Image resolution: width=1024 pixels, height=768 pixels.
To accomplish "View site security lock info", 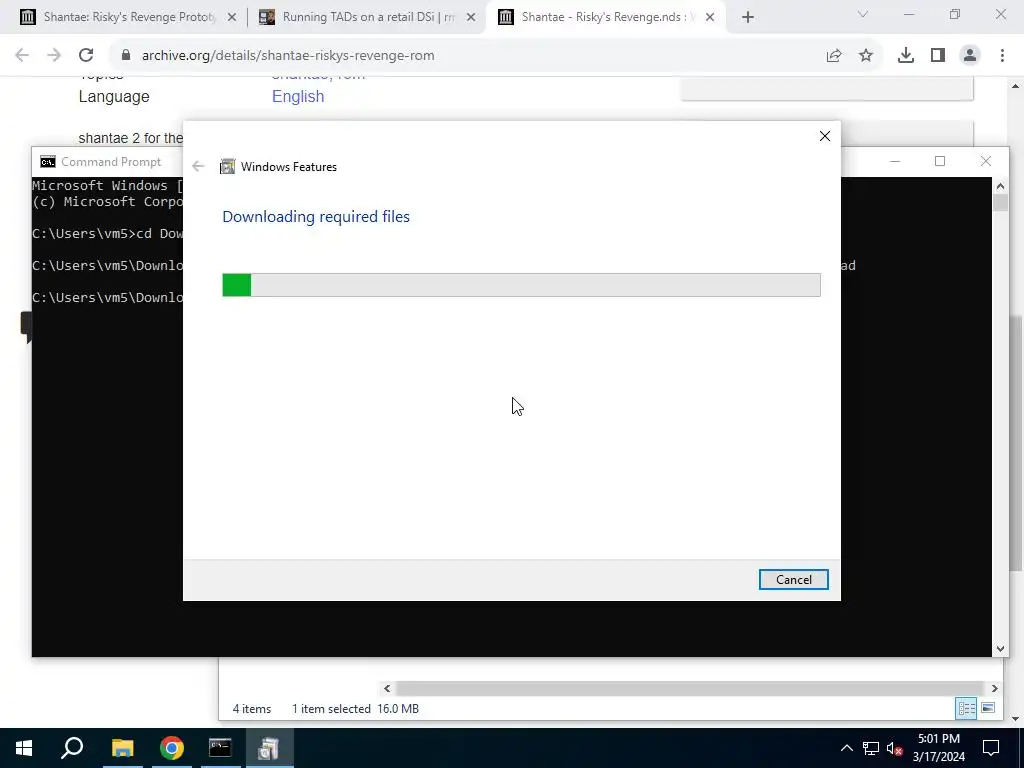I will click(126, 56).
